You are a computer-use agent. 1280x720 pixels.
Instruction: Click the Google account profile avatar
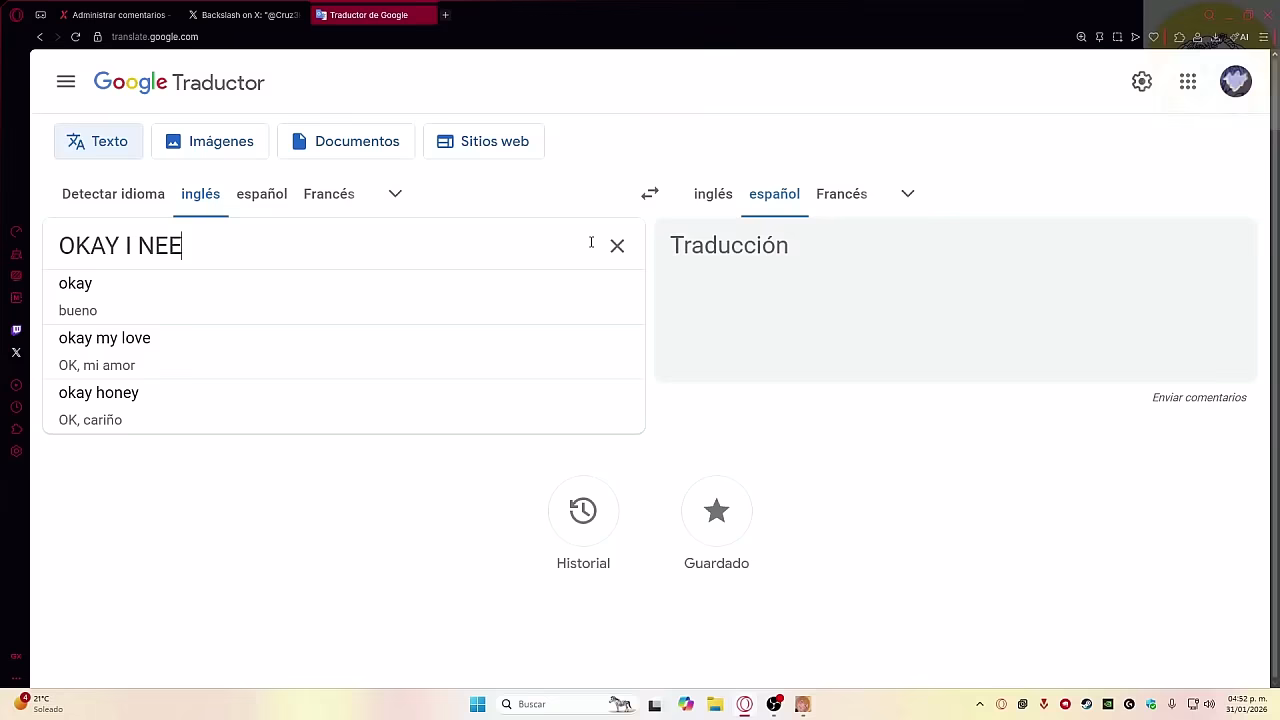[1235, 82]
